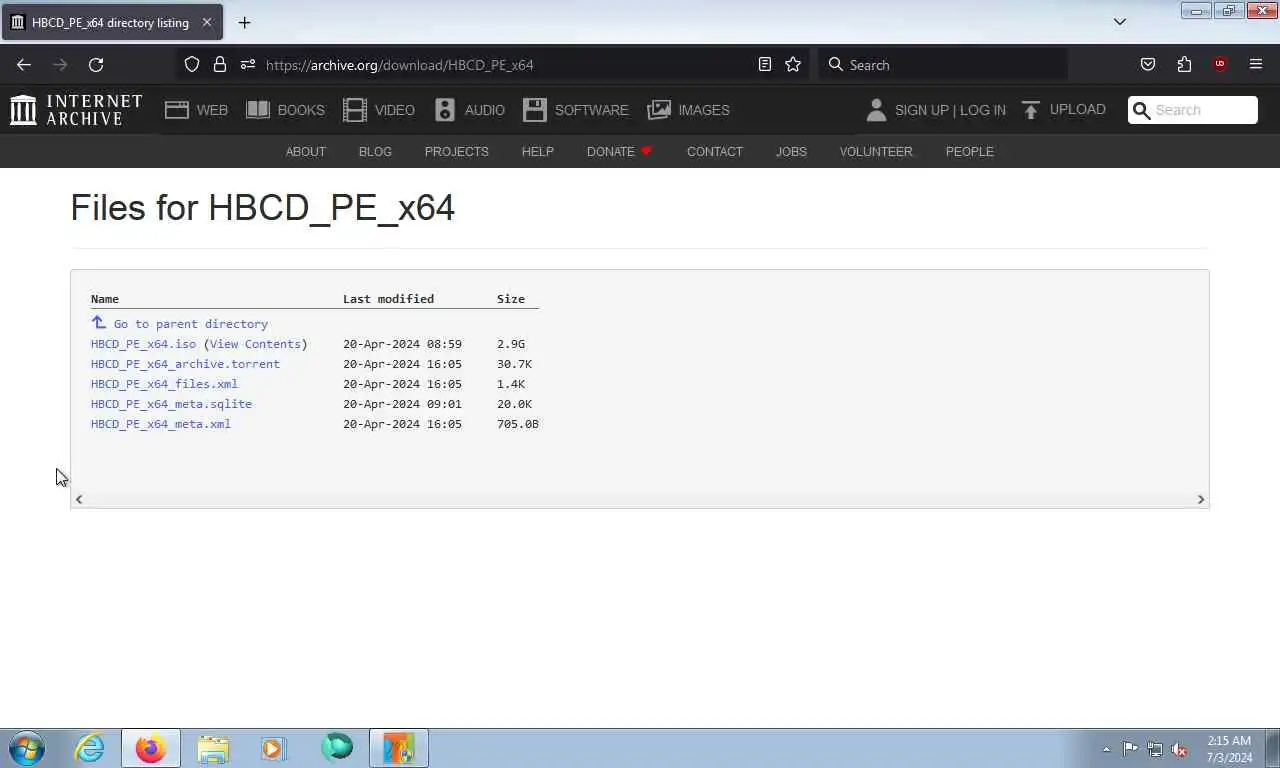Screen dimensions: 1280x768
Task: Open Firefox application hamburger menu
Action: (1256, 64)
